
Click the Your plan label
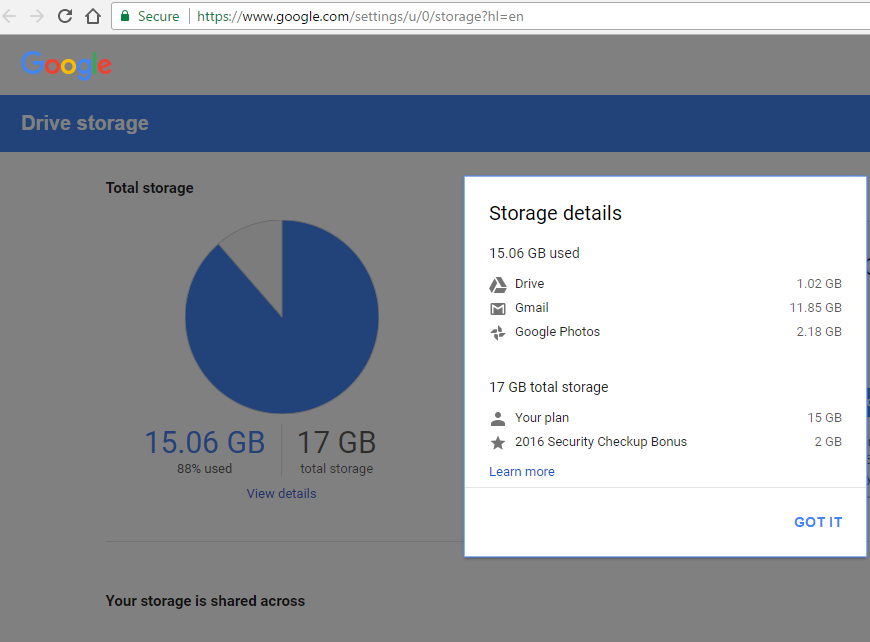(542, 417)
